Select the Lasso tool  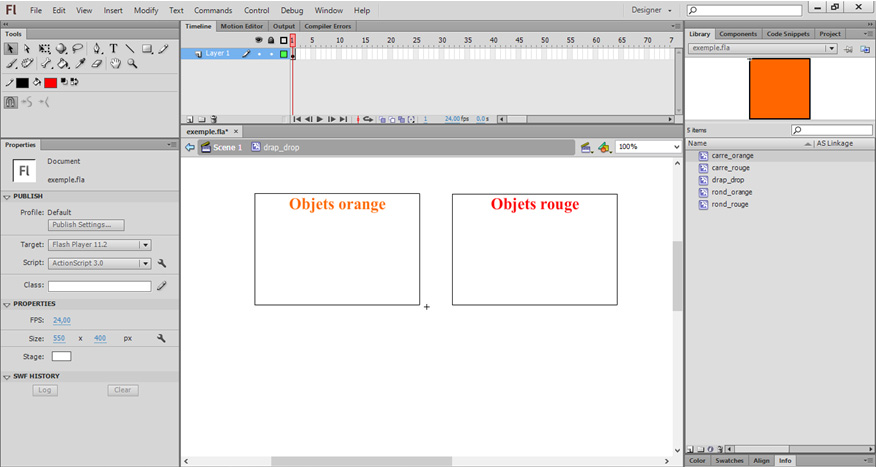tap(77, 48)
